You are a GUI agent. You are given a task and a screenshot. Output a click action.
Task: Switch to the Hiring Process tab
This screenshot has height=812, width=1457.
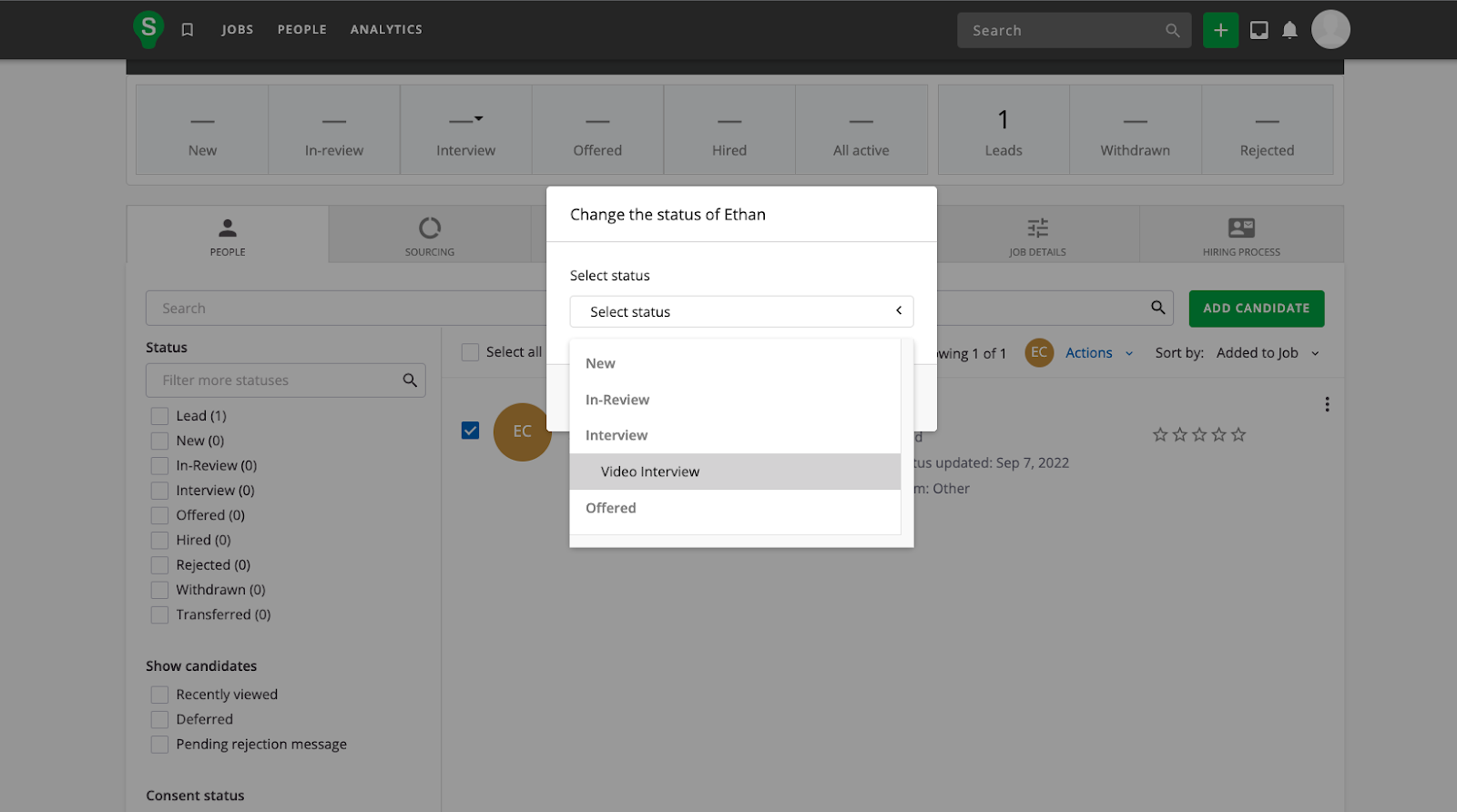tap(1240, 235)
